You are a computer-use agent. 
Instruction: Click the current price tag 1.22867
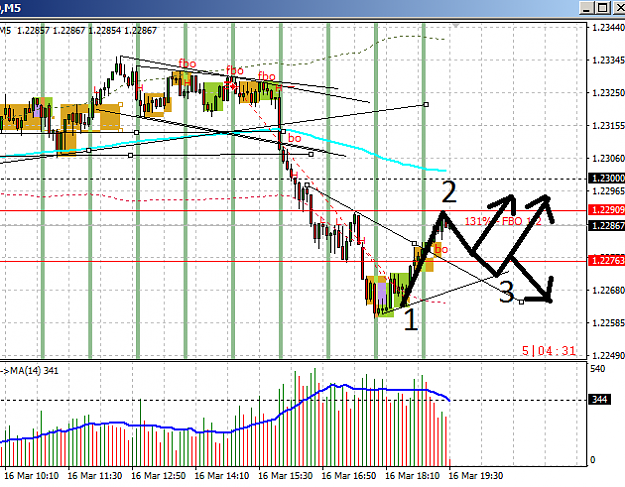click(607, 226)
